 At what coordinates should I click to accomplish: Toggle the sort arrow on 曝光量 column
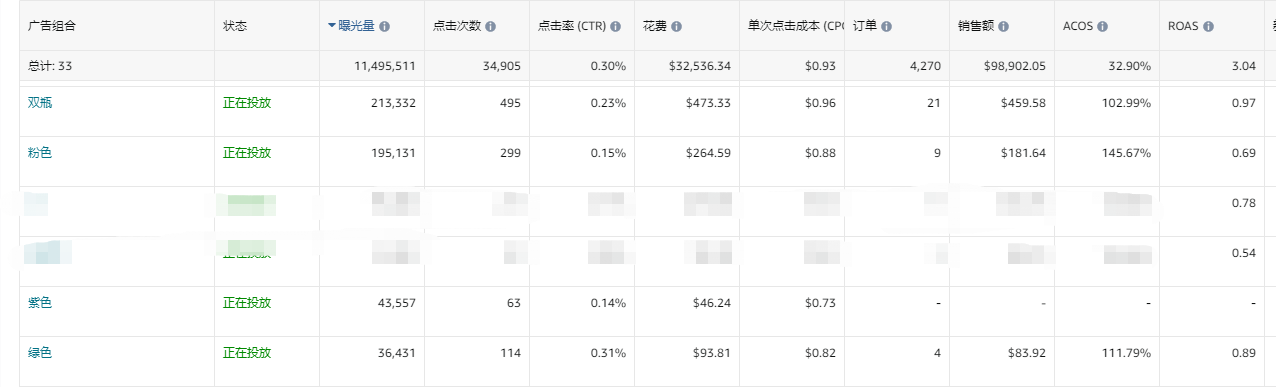[332, 26]
